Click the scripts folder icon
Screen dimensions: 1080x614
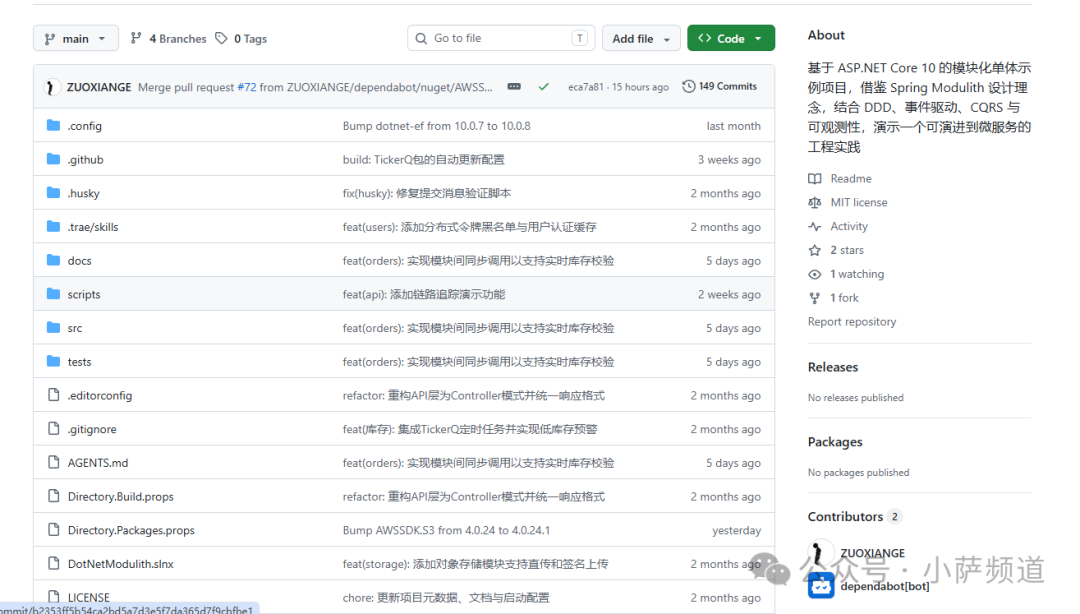53,294
